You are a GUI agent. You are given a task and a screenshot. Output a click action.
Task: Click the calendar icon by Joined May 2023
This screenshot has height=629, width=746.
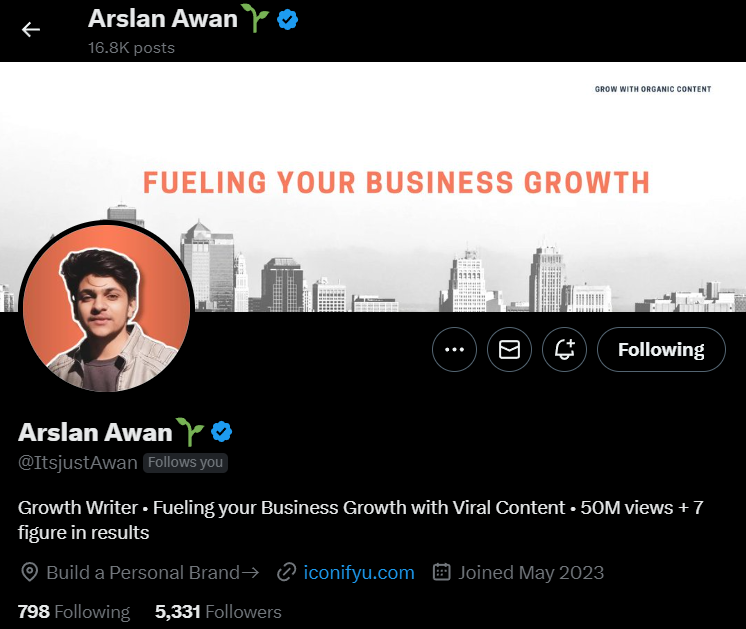tap(442, 572)
